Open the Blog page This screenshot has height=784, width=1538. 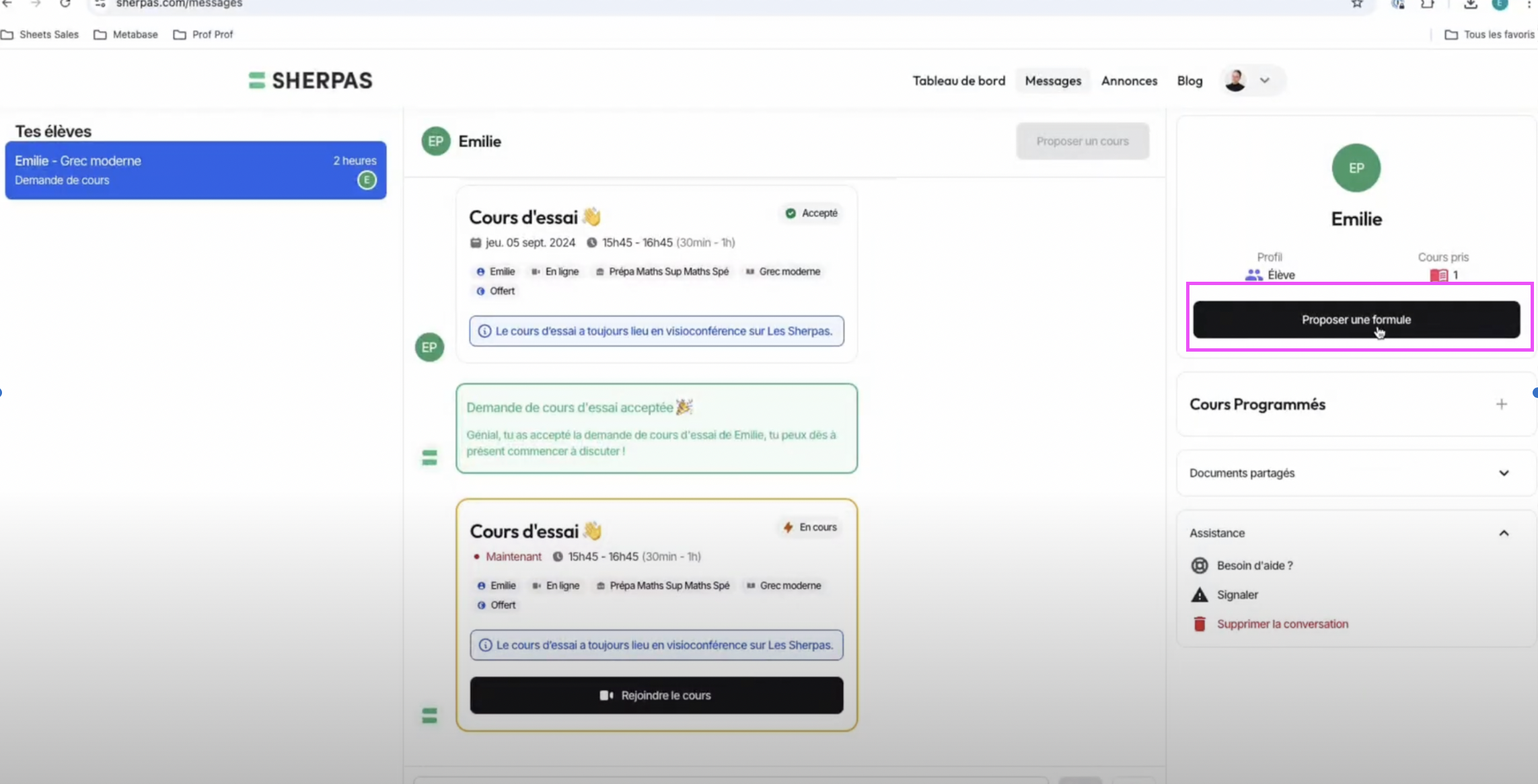tap(1189, 81)
